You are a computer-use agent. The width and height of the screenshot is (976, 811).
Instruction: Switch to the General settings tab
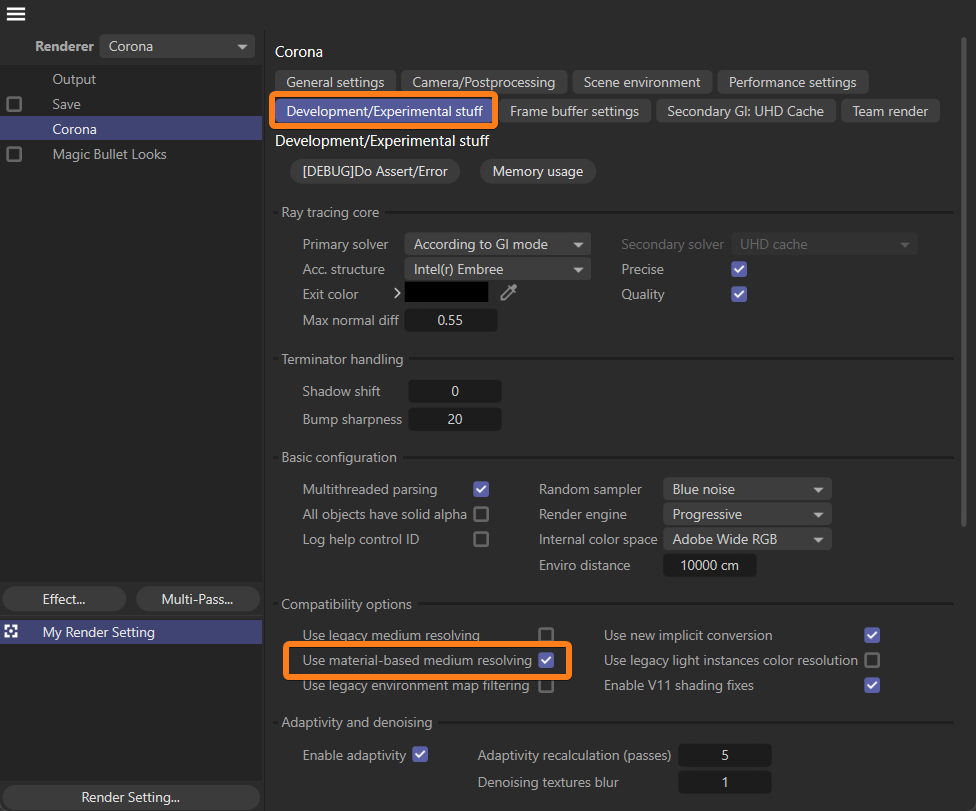click(335, 82)
